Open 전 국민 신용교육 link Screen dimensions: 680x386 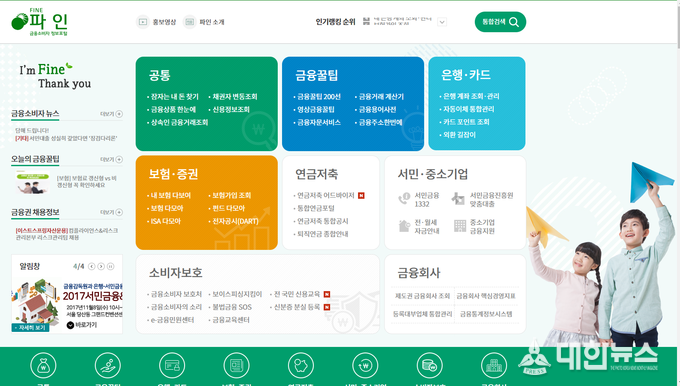[296, 294]
